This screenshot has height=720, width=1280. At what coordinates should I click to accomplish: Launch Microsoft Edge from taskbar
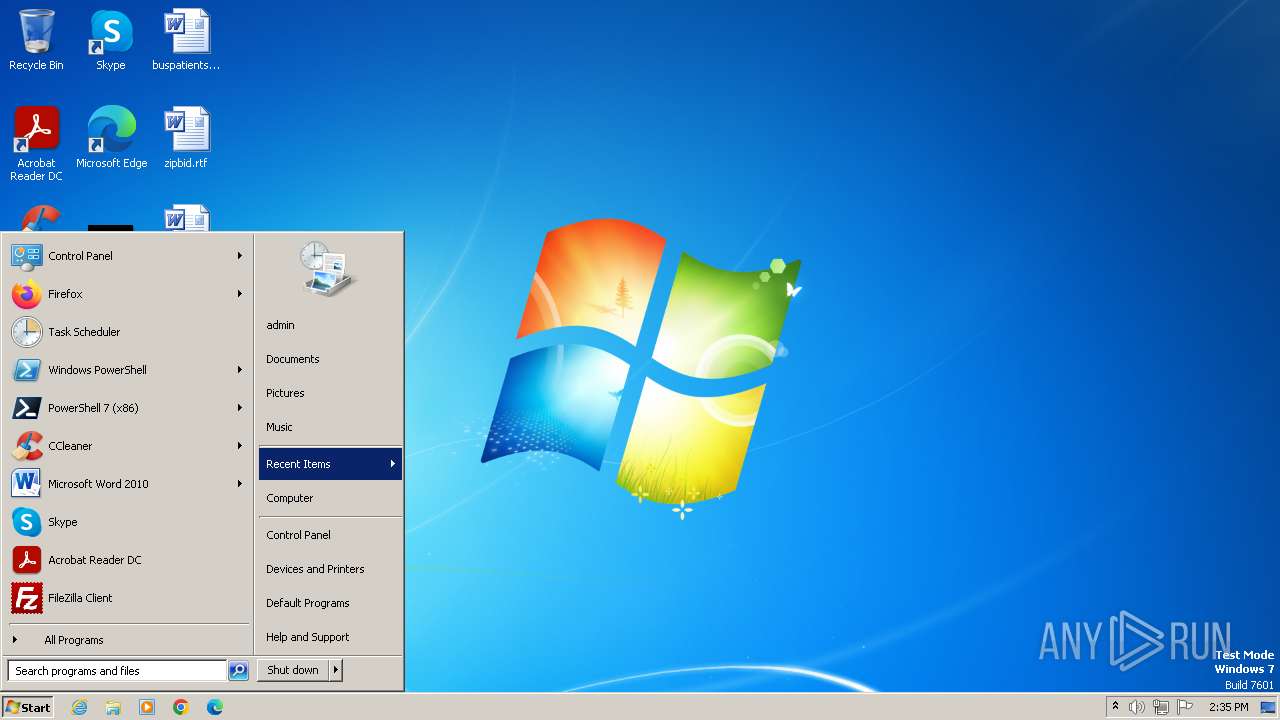click(x=215, y=707)
